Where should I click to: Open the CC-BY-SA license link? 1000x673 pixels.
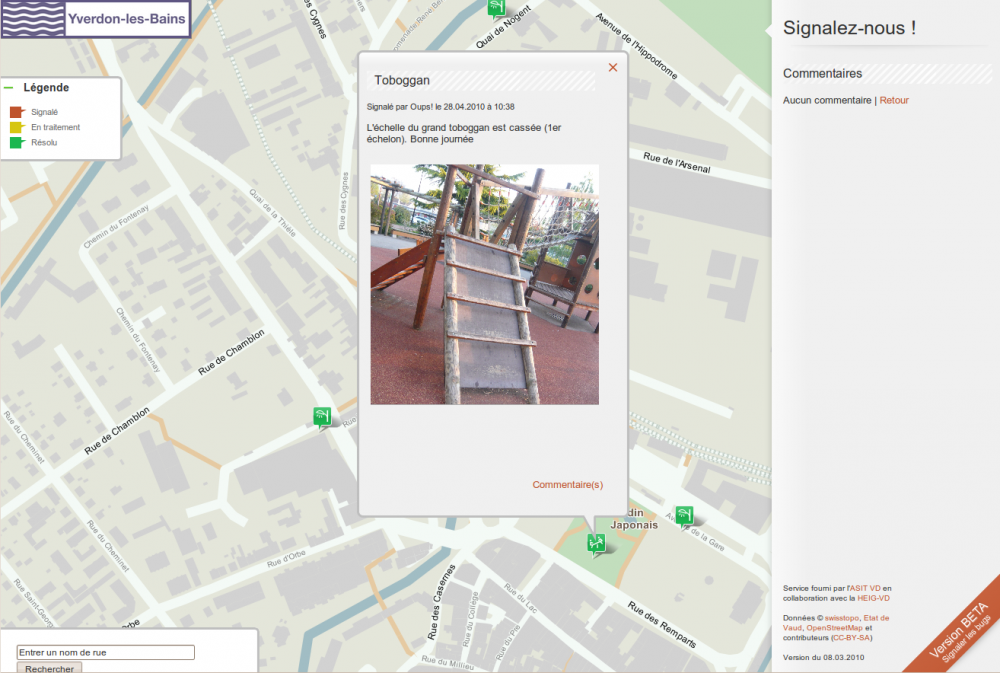point(851,638)
